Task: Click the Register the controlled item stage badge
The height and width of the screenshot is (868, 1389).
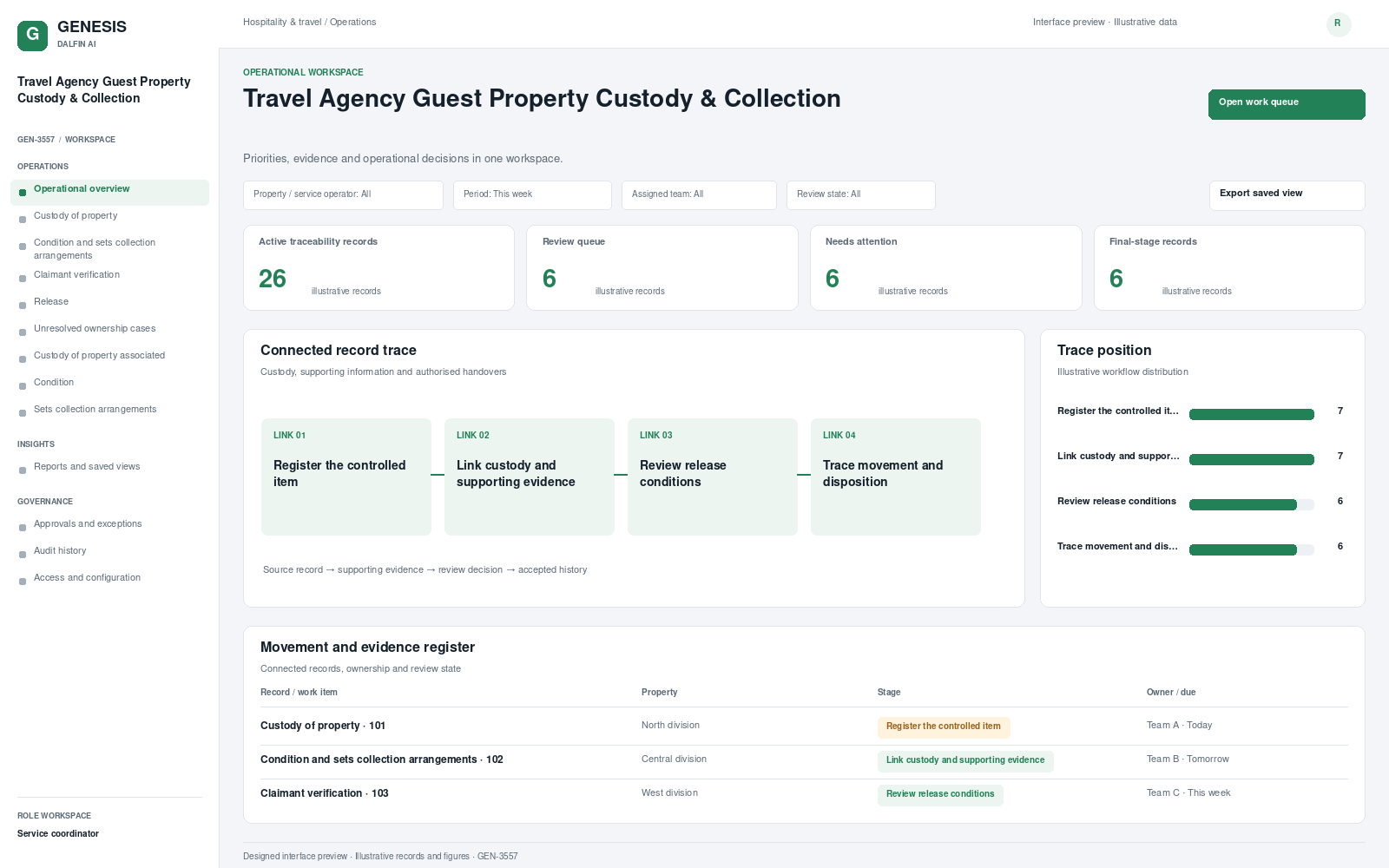Action: click(944, 727)
